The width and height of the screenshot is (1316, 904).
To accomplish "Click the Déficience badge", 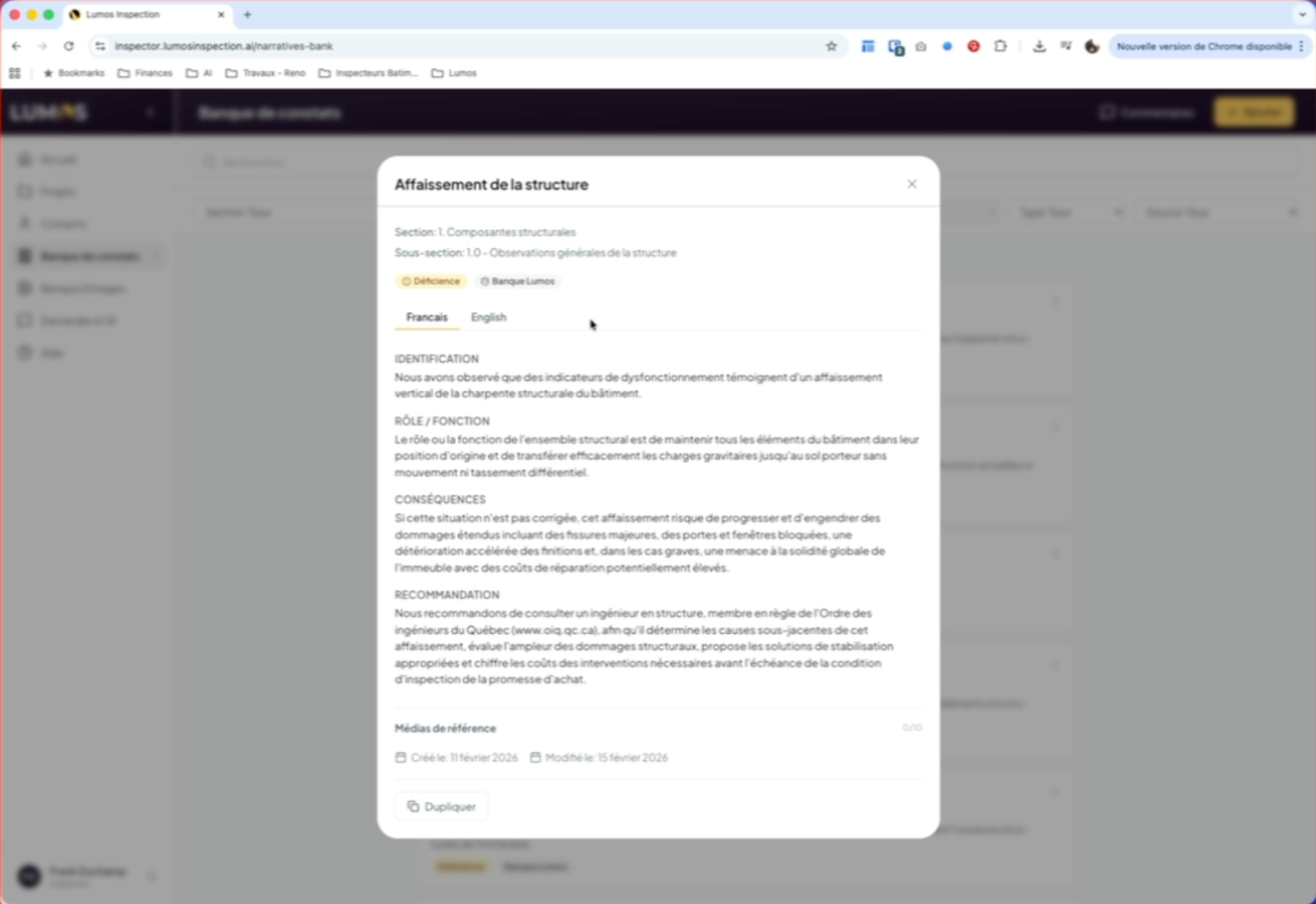I will [431, 281].
